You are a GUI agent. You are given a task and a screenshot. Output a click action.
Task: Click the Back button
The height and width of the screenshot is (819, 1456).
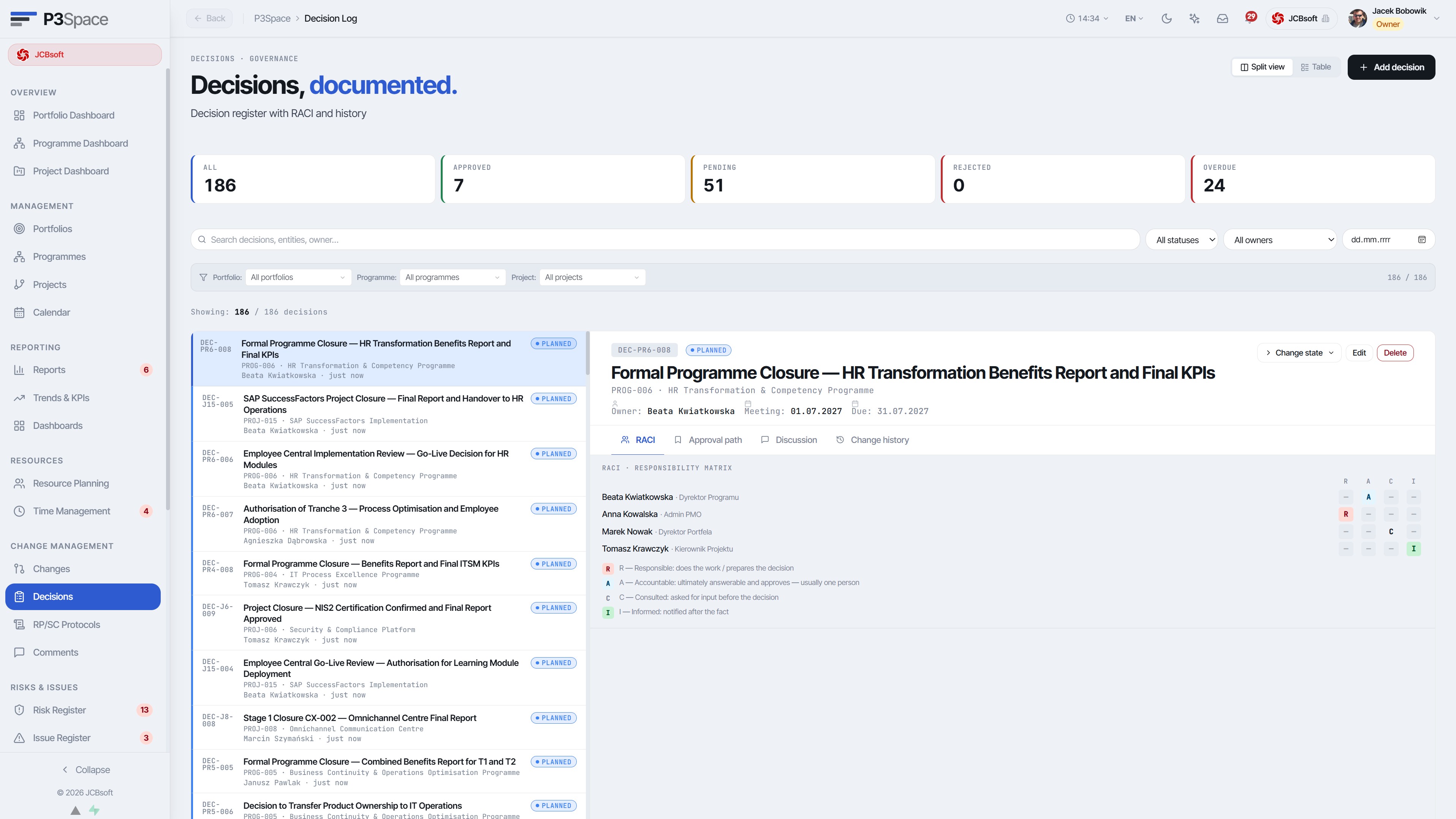[x=210, y=19]
